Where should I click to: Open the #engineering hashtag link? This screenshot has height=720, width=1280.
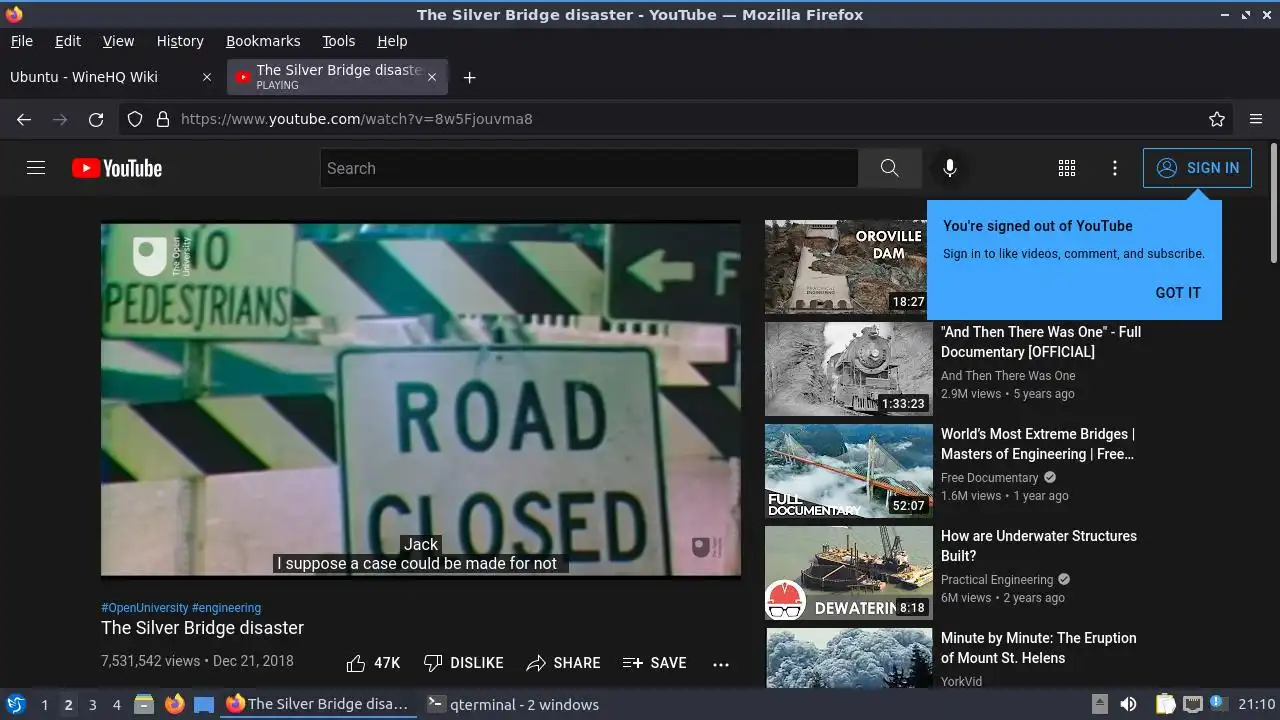pos(226,607)
